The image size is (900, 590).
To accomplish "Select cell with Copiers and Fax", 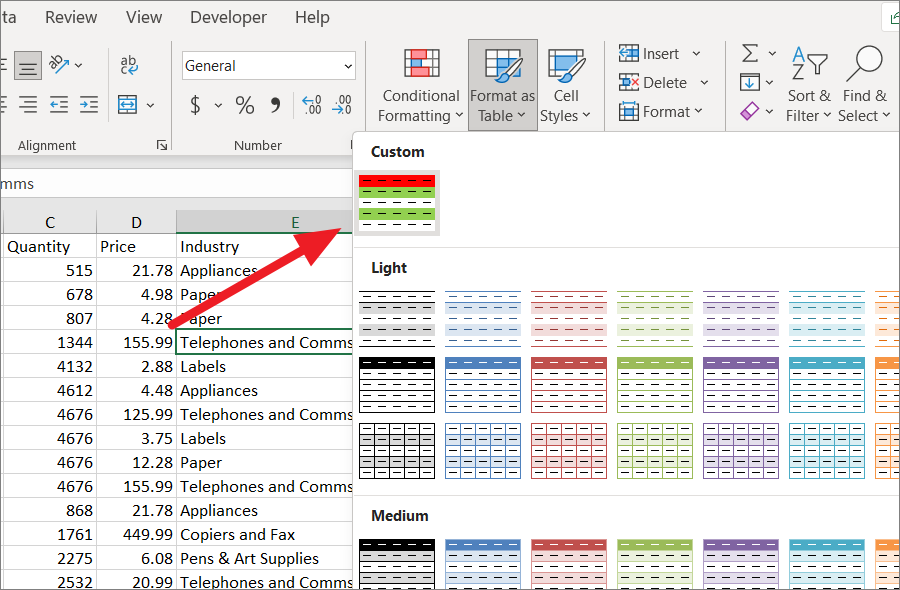I will coord(265,534).
